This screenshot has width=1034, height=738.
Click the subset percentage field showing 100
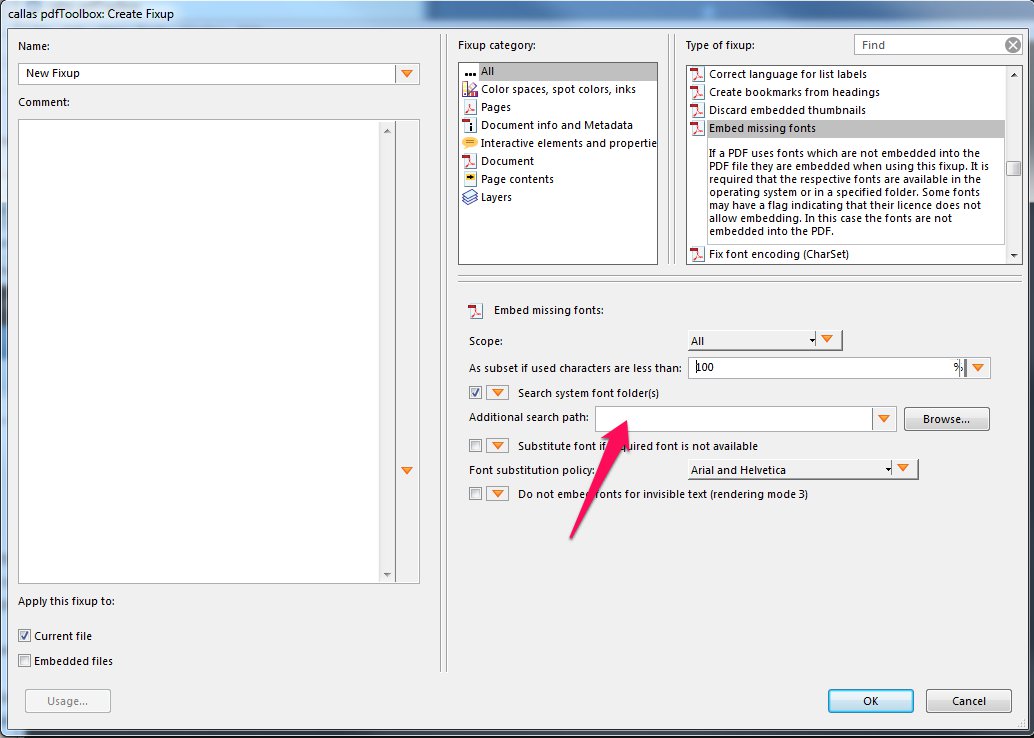click(826, 367)
